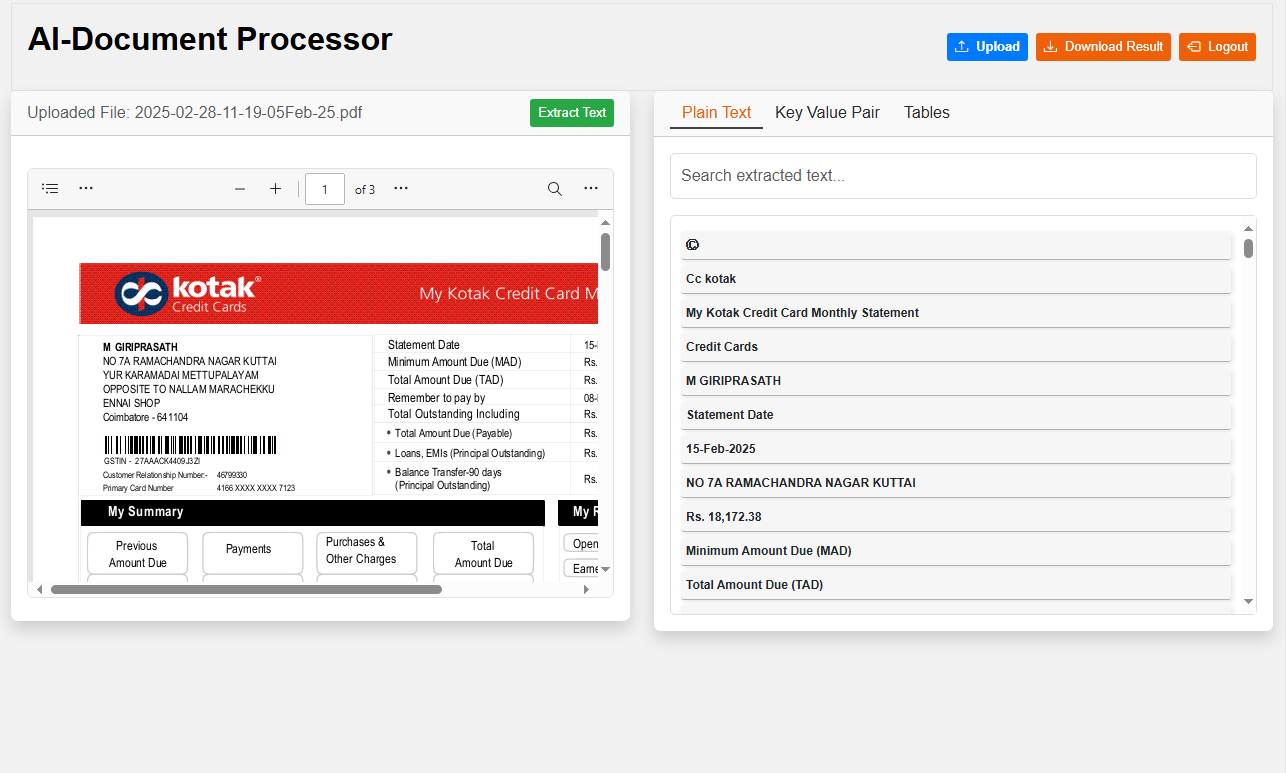
Task: Click ellipsis after the page count
Action: point(401,188)
